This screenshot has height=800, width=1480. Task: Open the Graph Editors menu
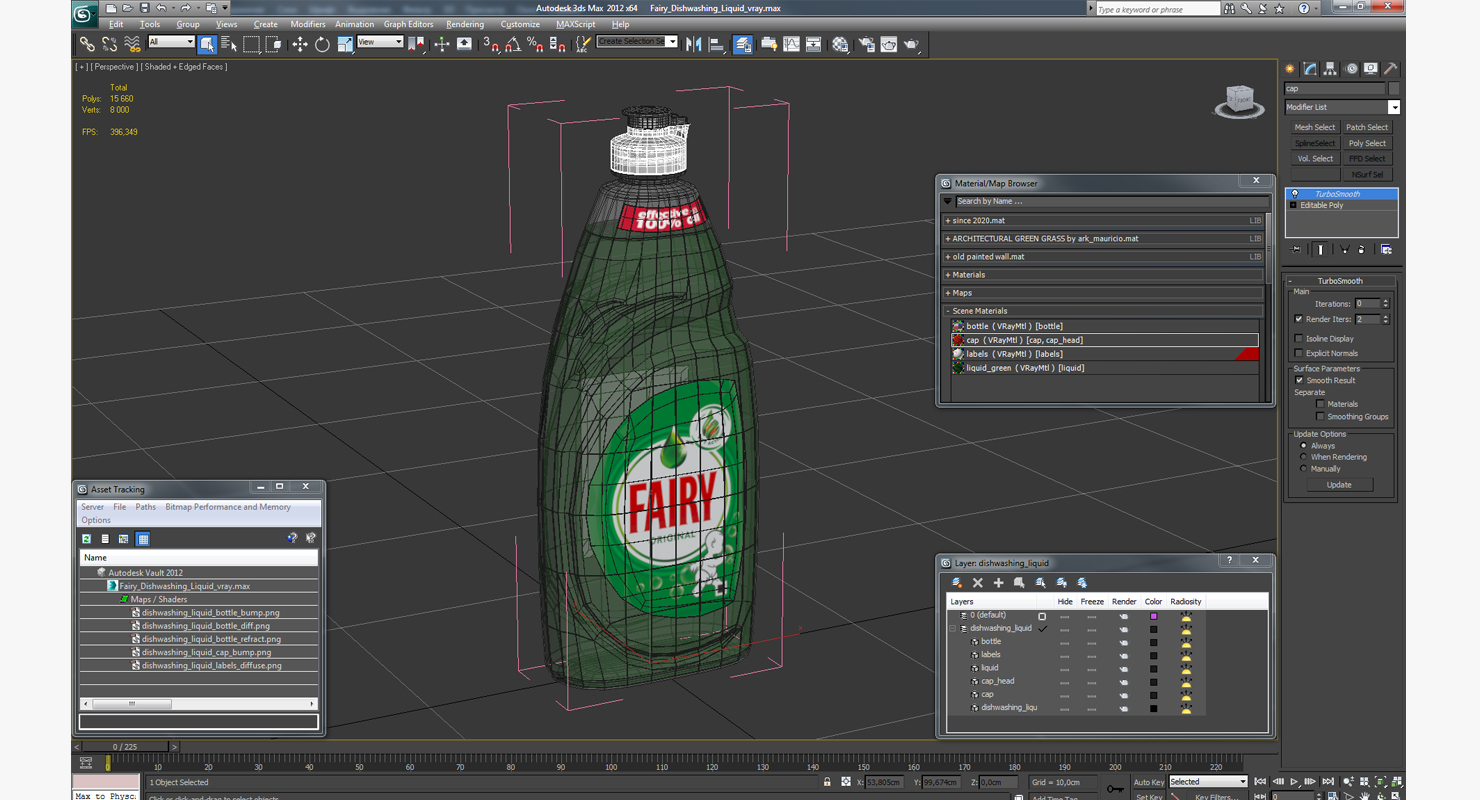click(409, 24)
